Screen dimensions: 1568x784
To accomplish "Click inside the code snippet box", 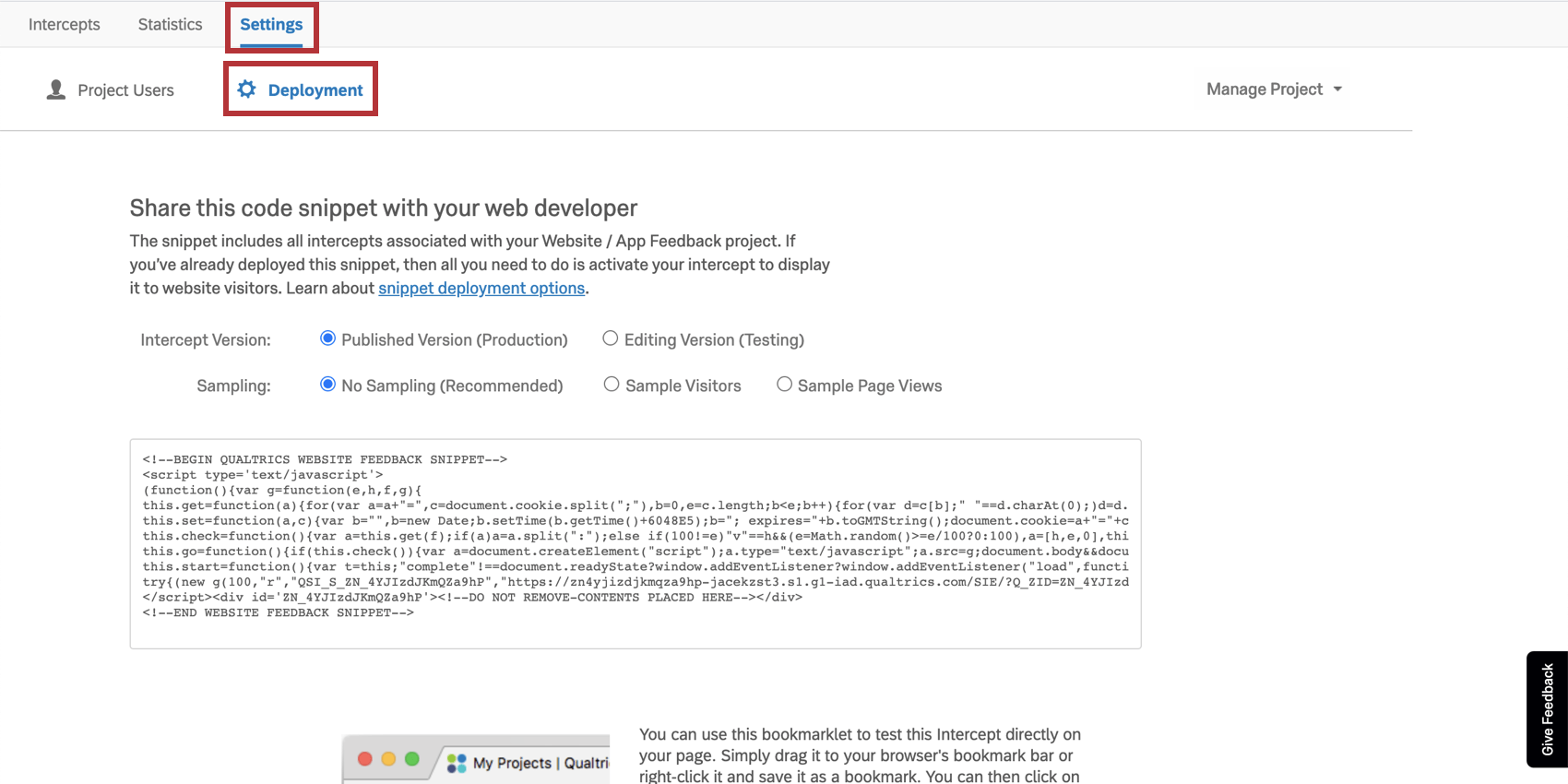I will 636,544.
